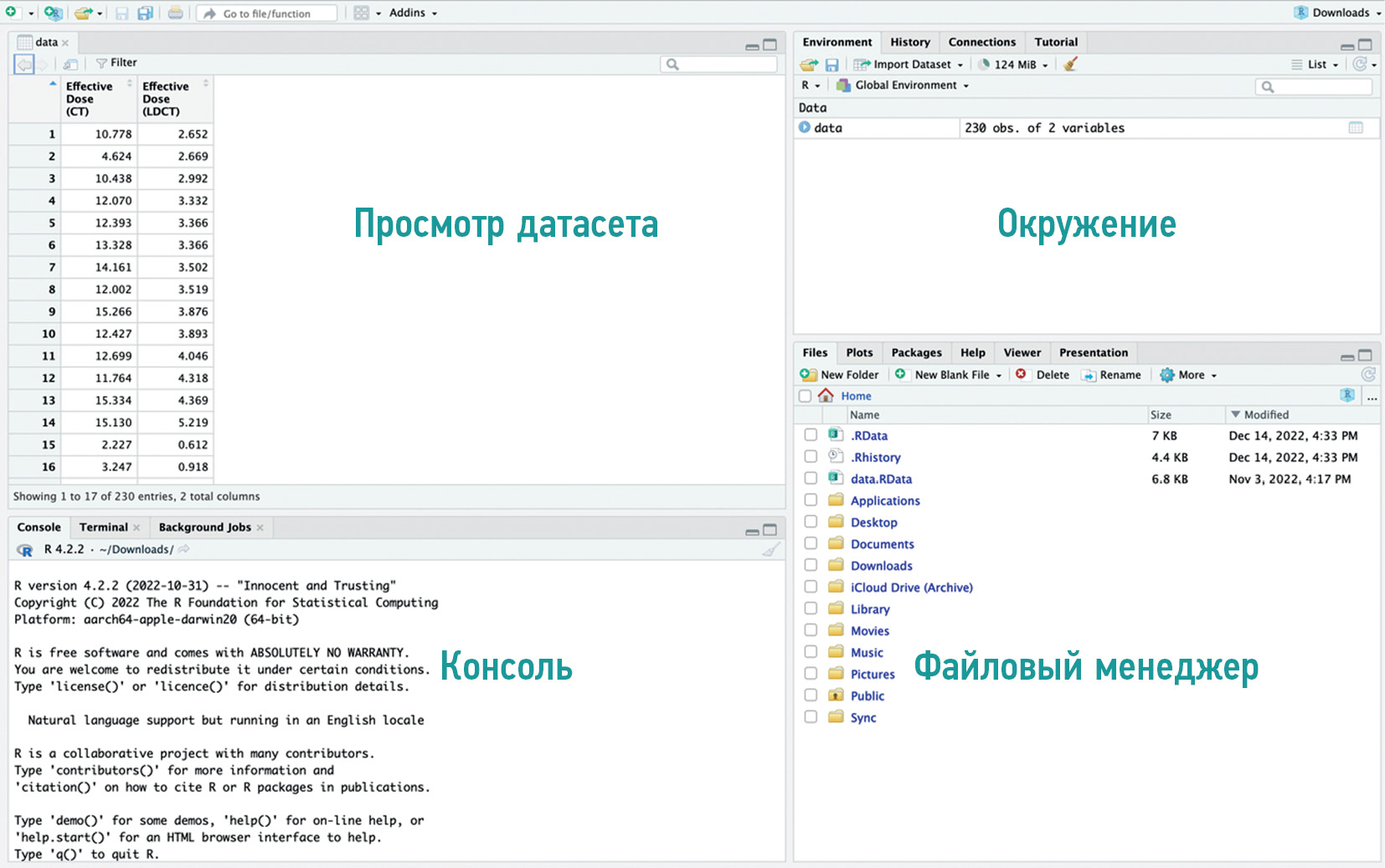Check the box next to data.RData
1385x868 pixels.
(811, 479)
